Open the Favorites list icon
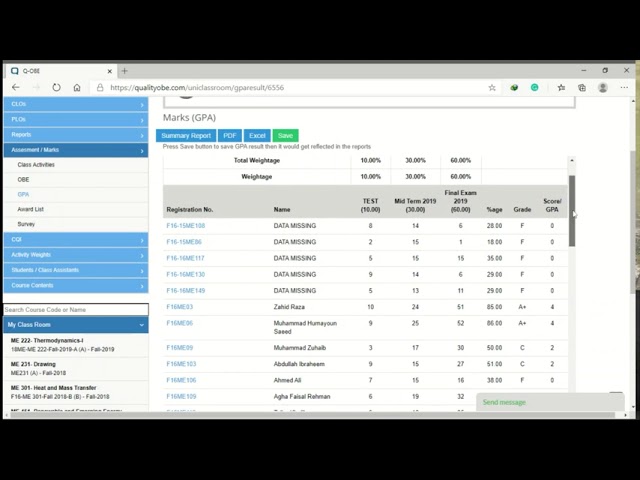This screenshot has height=480, width=640. 562,87
